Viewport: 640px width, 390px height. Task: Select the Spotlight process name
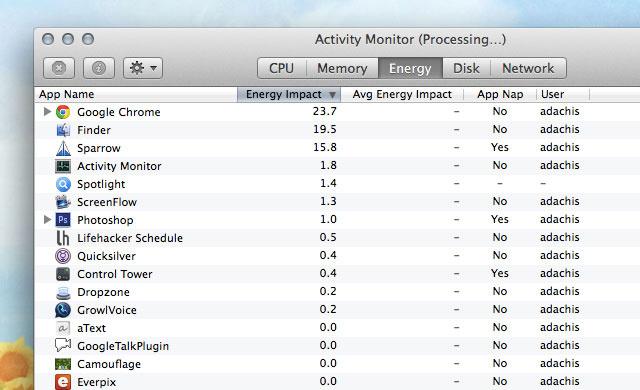(101, 184)
